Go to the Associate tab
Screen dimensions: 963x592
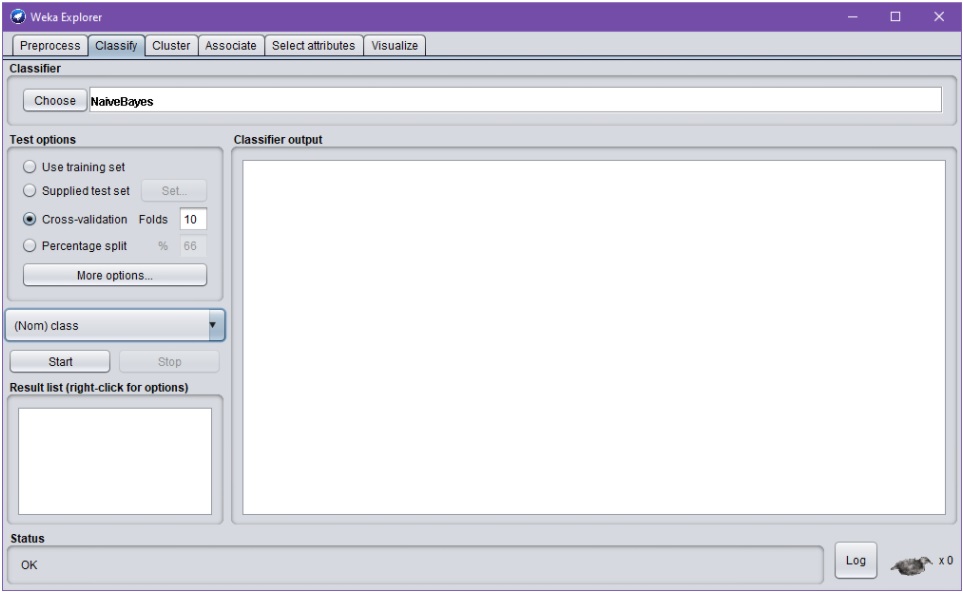231,45
